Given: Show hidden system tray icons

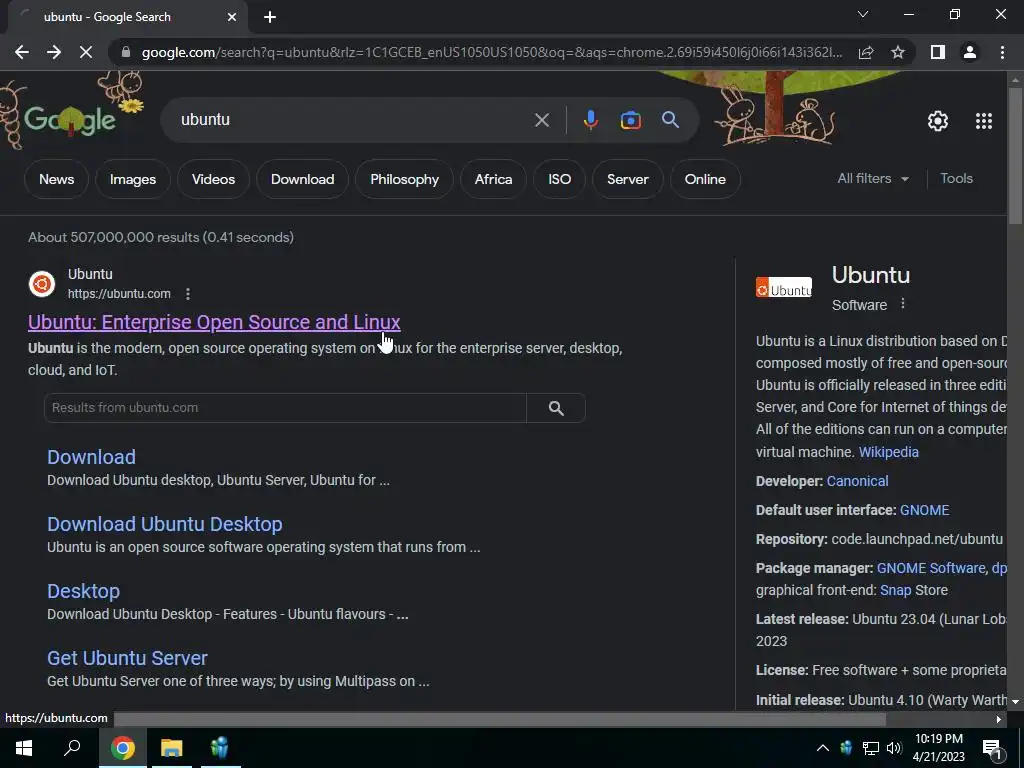Looking at the screenshot, I should coord(823,748).
